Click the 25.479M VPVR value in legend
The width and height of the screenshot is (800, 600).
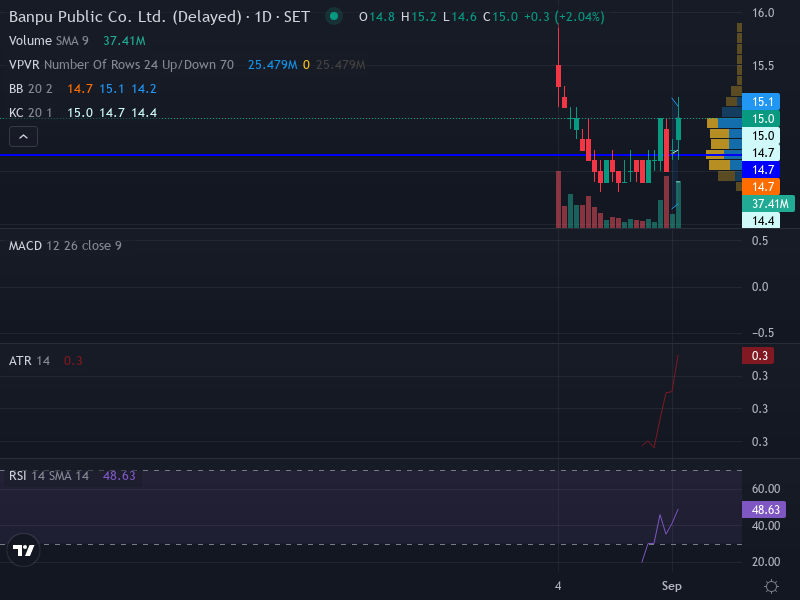(x=272, y=65)
